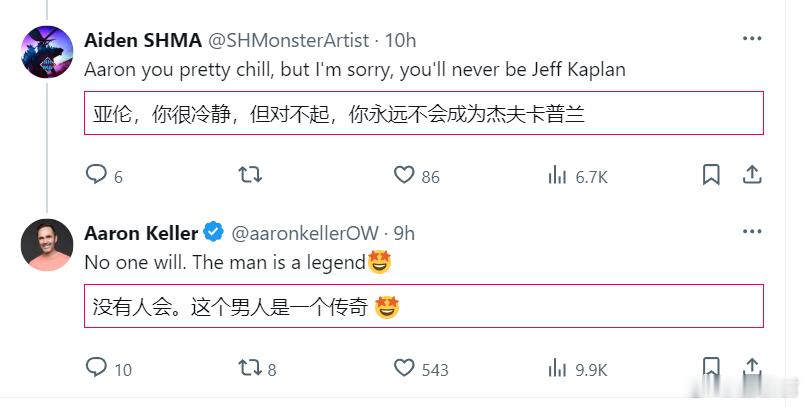Click the @aaronkellerOW handle
Image resolution: width=807 pixels, height=407 pixels.
[x=305, y=233]
